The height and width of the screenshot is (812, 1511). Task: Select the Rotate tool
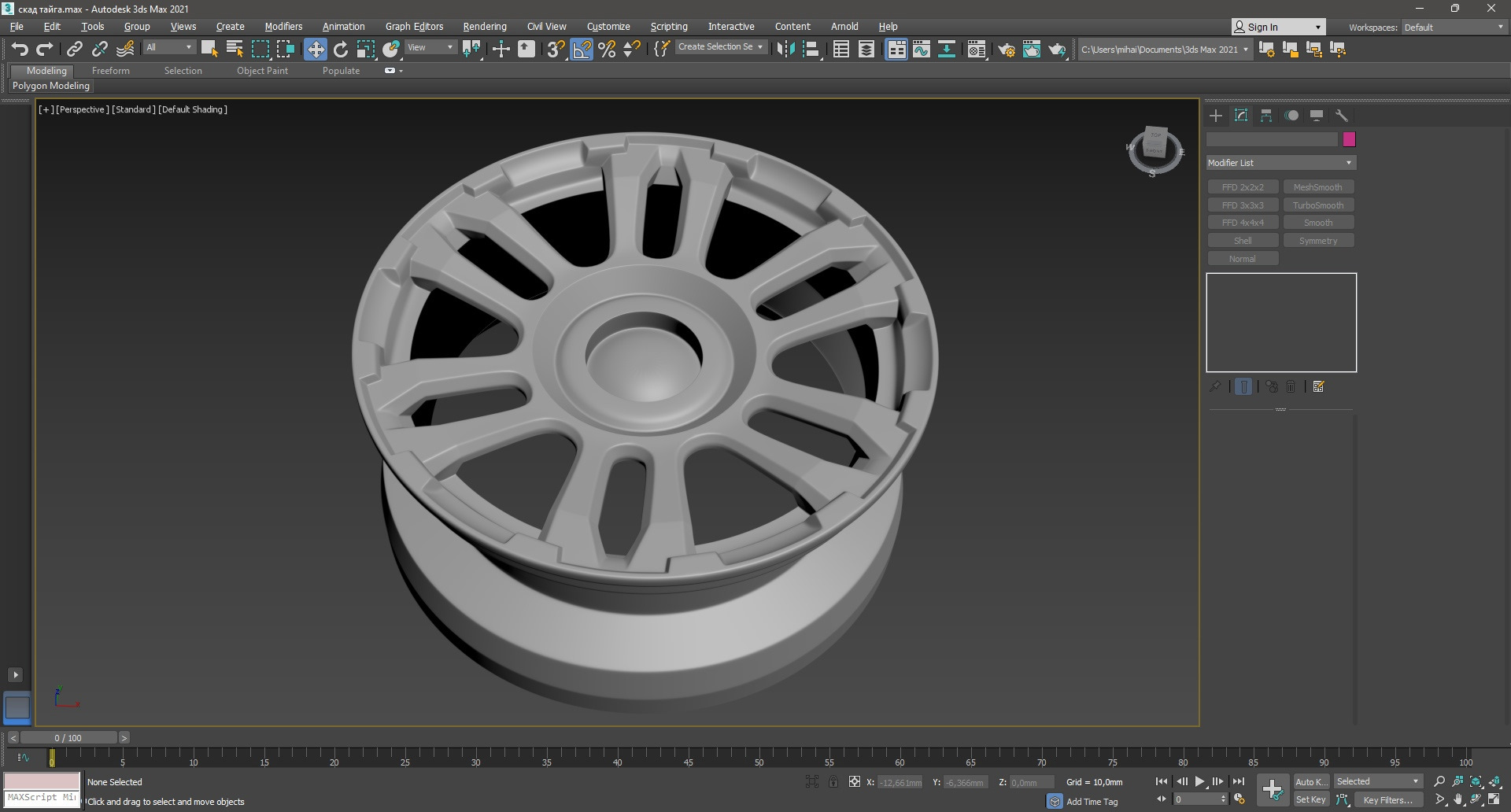pos(341,50)
